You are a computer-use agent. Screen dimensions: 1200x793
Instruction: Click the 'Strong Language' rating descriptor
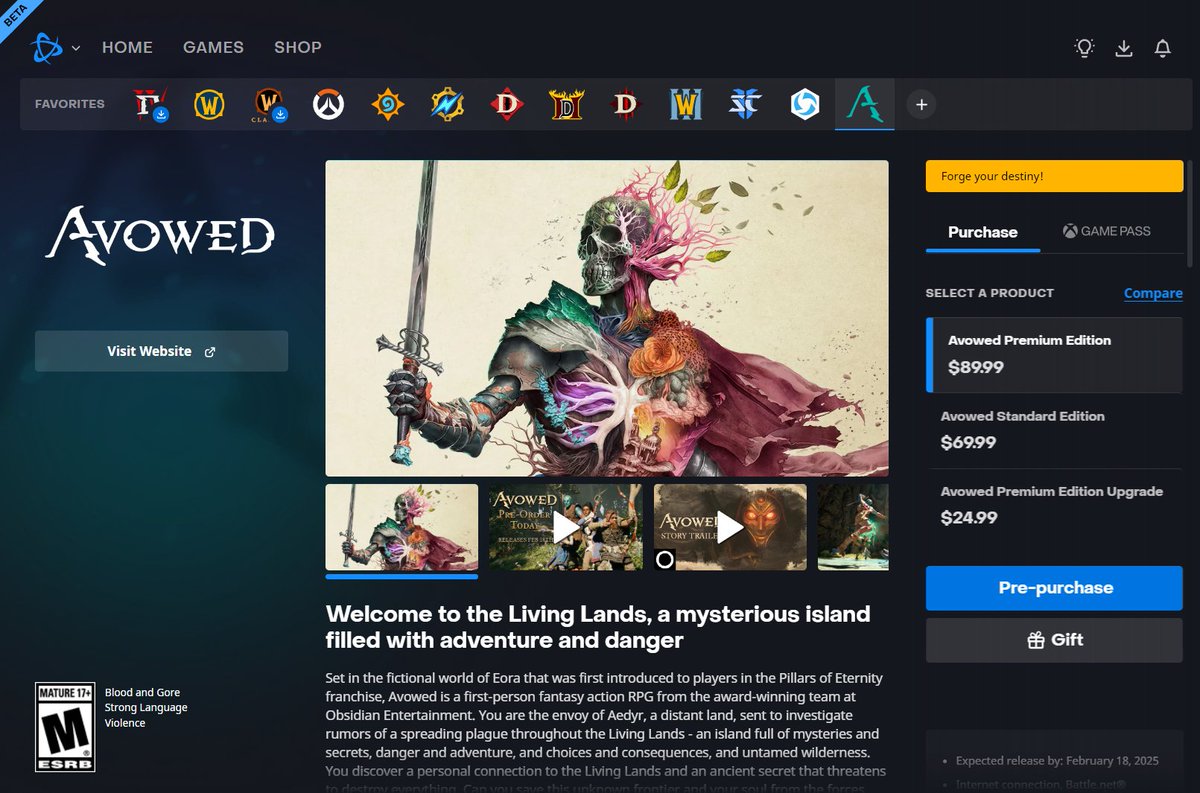point(146,707)
